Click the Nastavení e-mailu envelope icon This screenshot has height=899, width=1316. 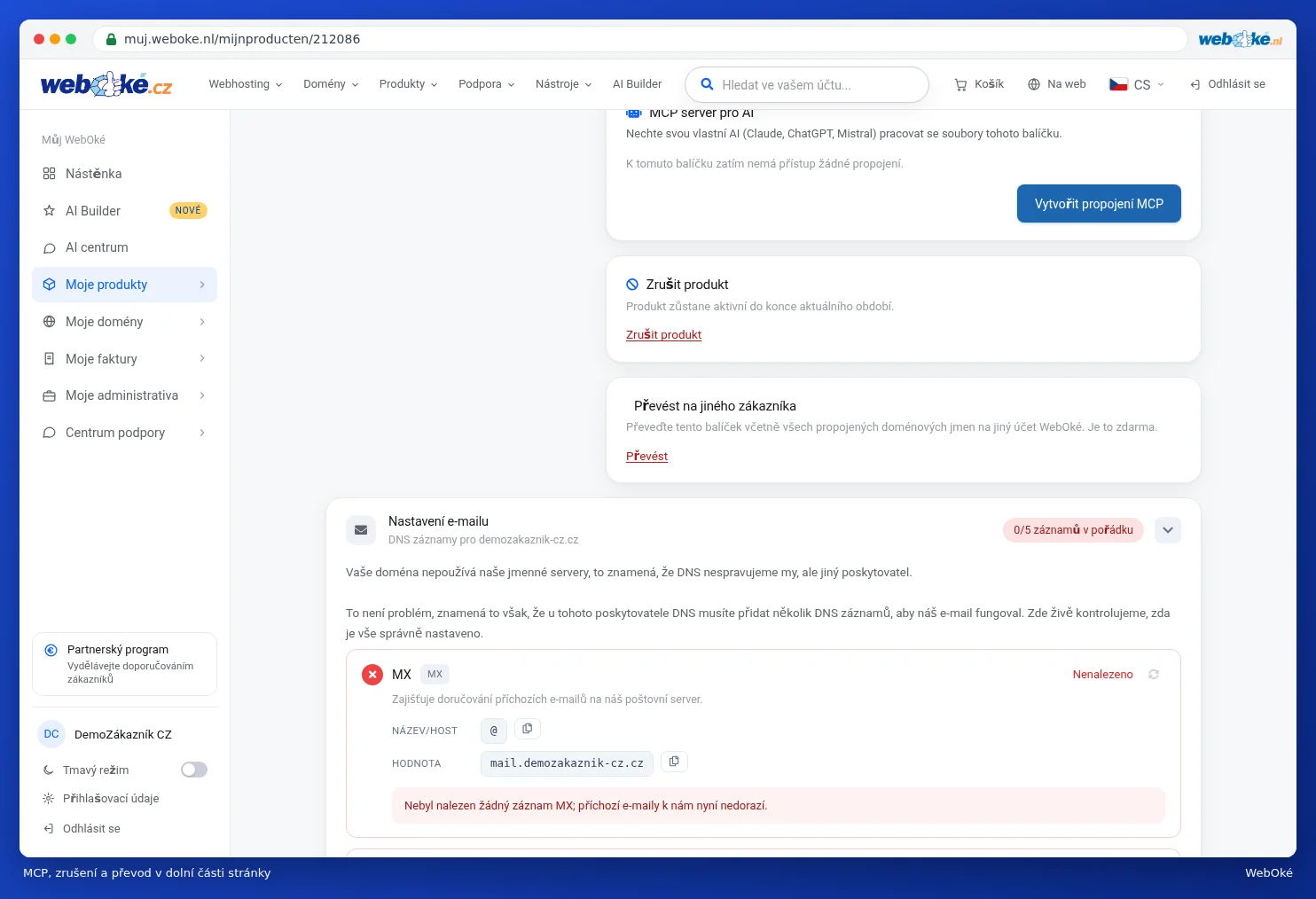pos(361,530)
